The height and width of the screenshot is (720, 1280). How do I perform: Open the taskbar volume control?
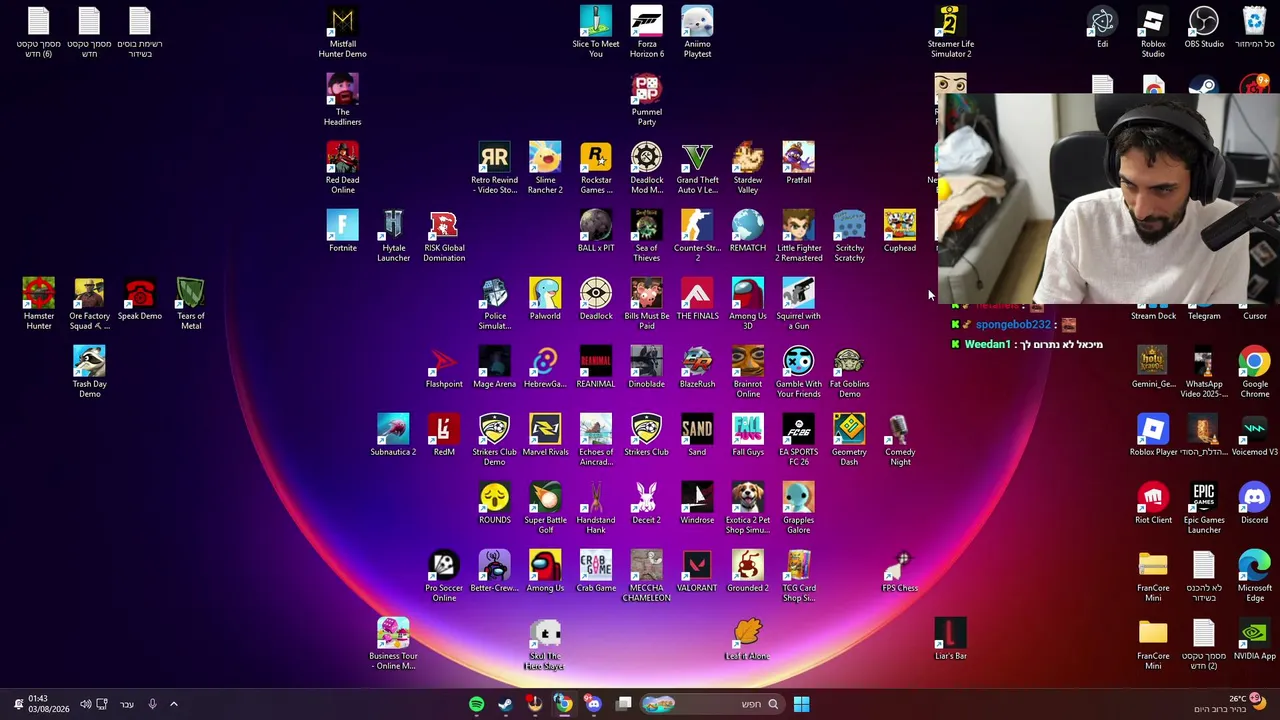(85, 704)
